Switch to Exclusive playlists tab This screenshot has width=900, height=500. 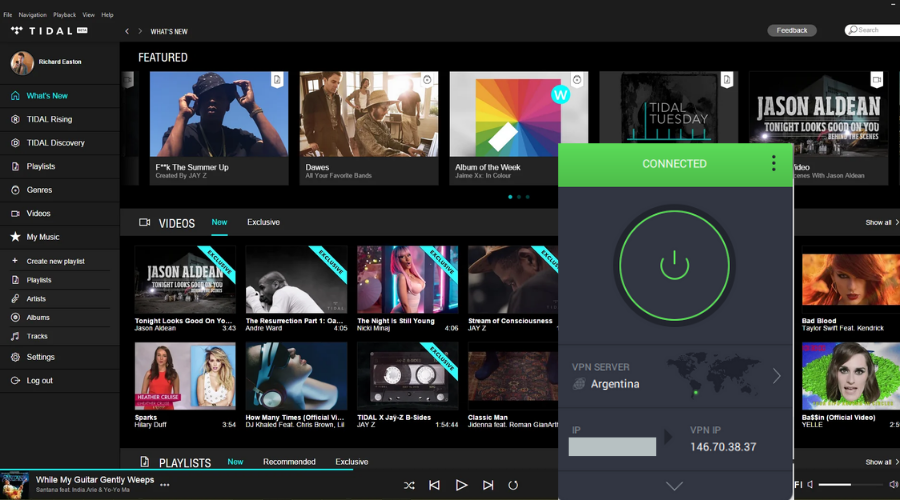(x=352, y=462)
